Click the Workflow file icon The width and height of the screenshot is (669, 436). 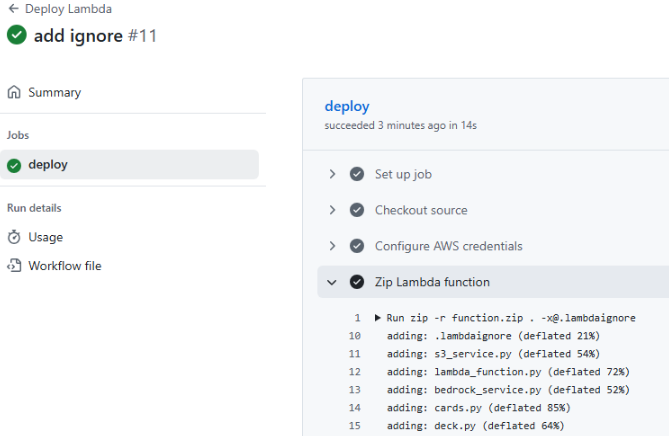14,266
